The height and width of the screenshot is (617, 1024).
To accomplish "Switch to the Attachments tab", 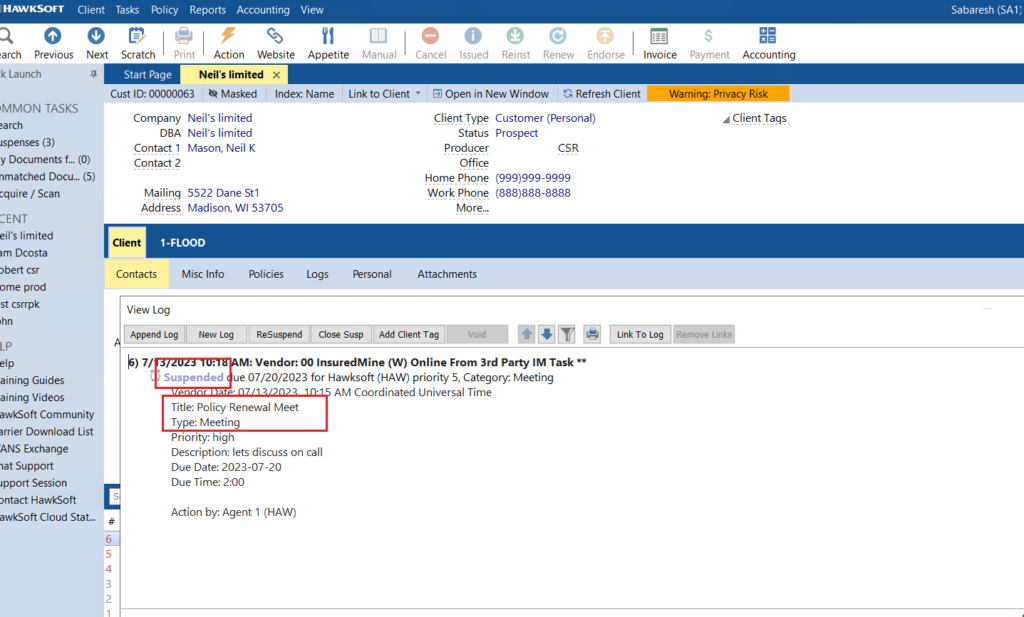I will click(447, 274).
